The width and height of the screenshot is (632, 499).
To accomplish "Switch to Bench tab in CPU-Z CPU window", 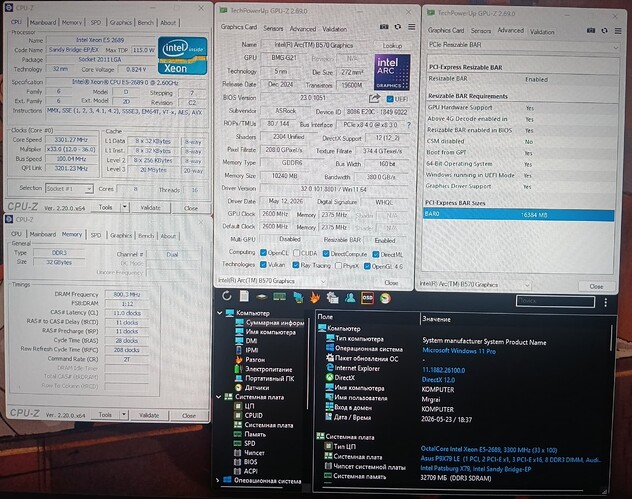I will tap(146, 23).
